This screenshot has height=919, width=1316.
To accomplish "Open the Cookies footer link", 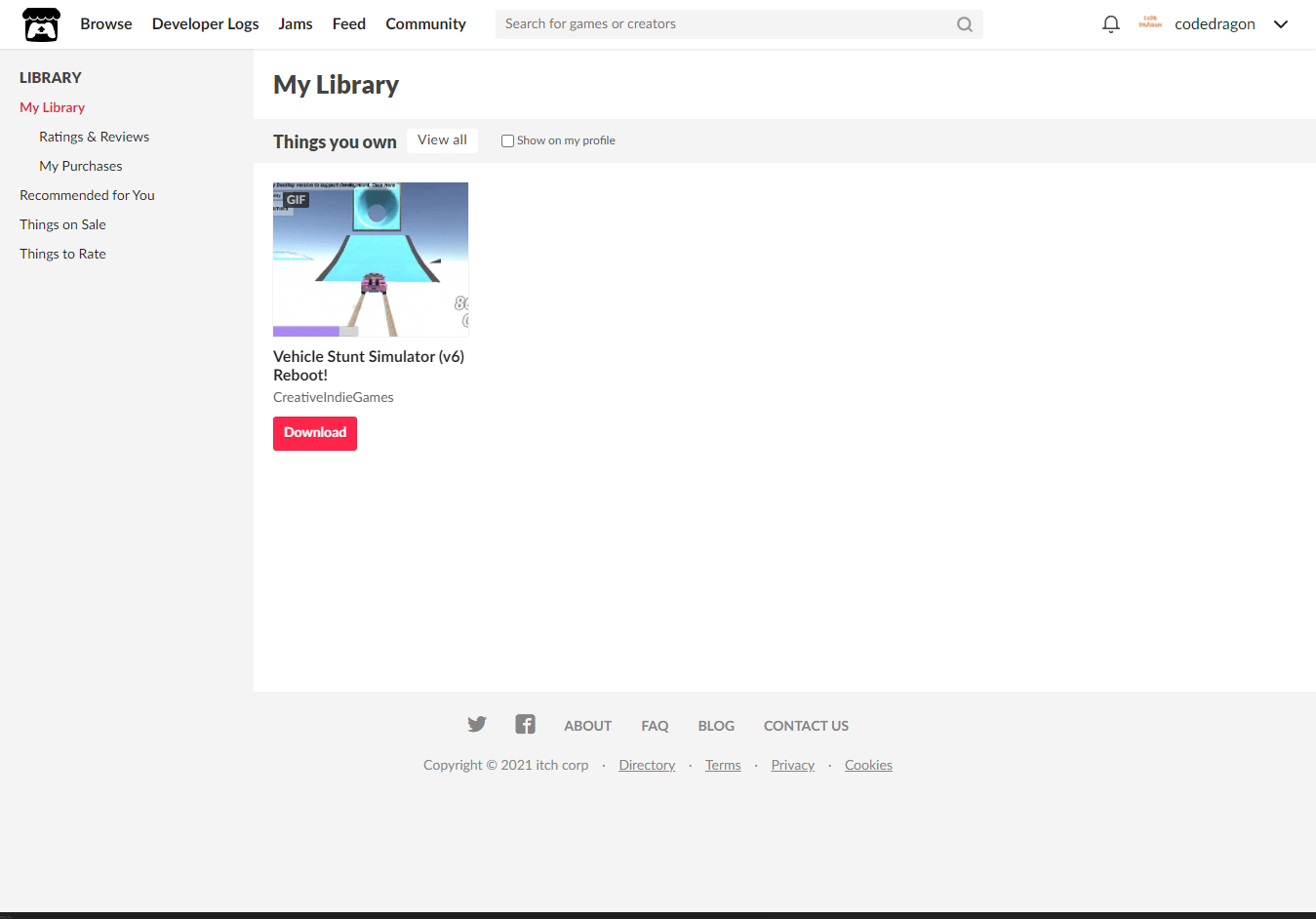I will 868,765.
